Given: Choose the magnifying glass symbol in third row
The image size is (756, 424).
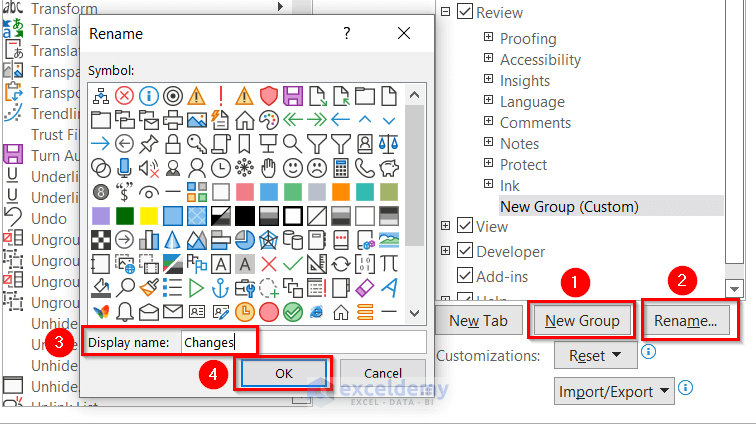Looking at the screenshot, I should (x=293, y=144).
